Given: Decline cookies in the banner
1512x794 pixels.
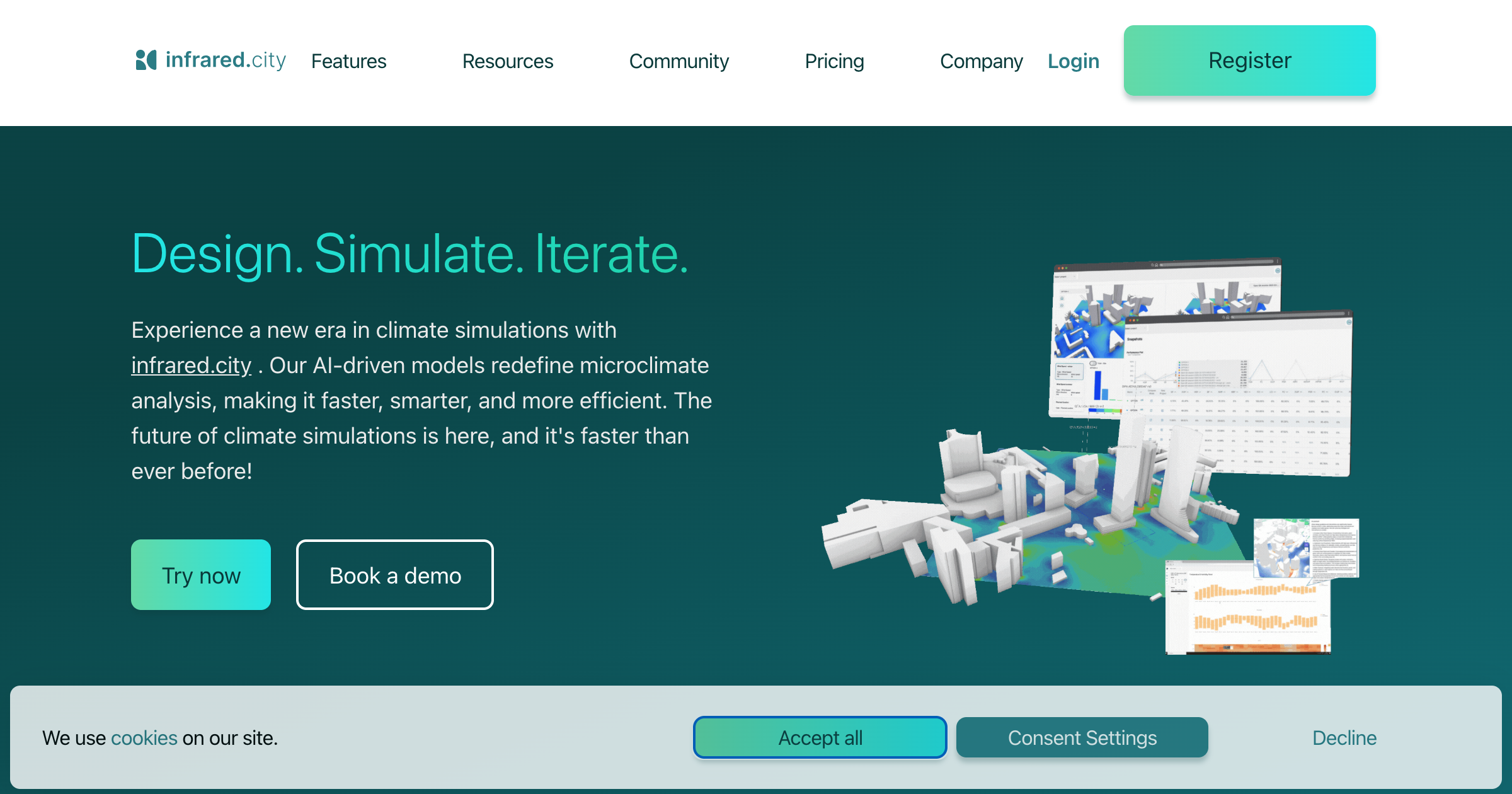Looking at the screenshot, I should point(1344,737).
